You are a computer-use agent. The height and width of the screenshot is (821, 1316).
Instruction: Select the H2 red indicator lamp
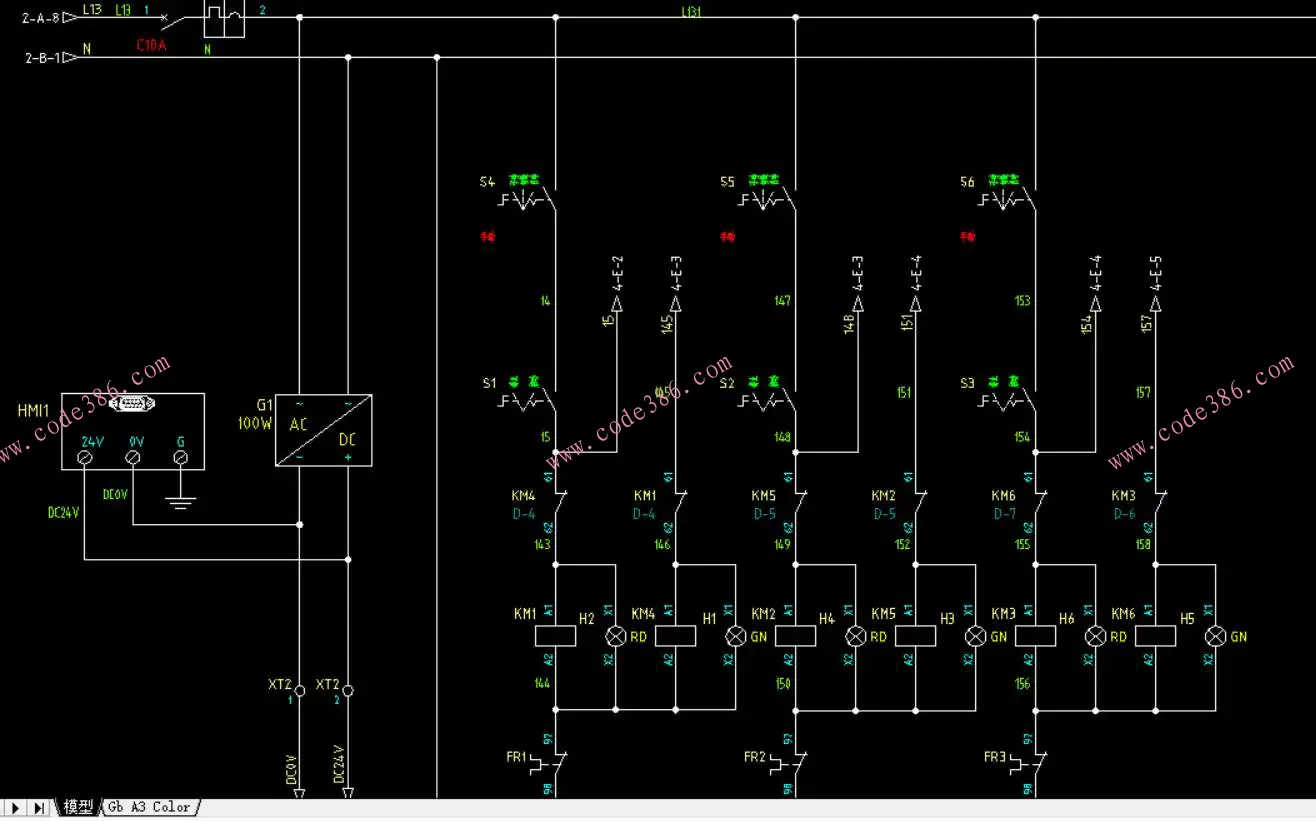tap(616, 636)
